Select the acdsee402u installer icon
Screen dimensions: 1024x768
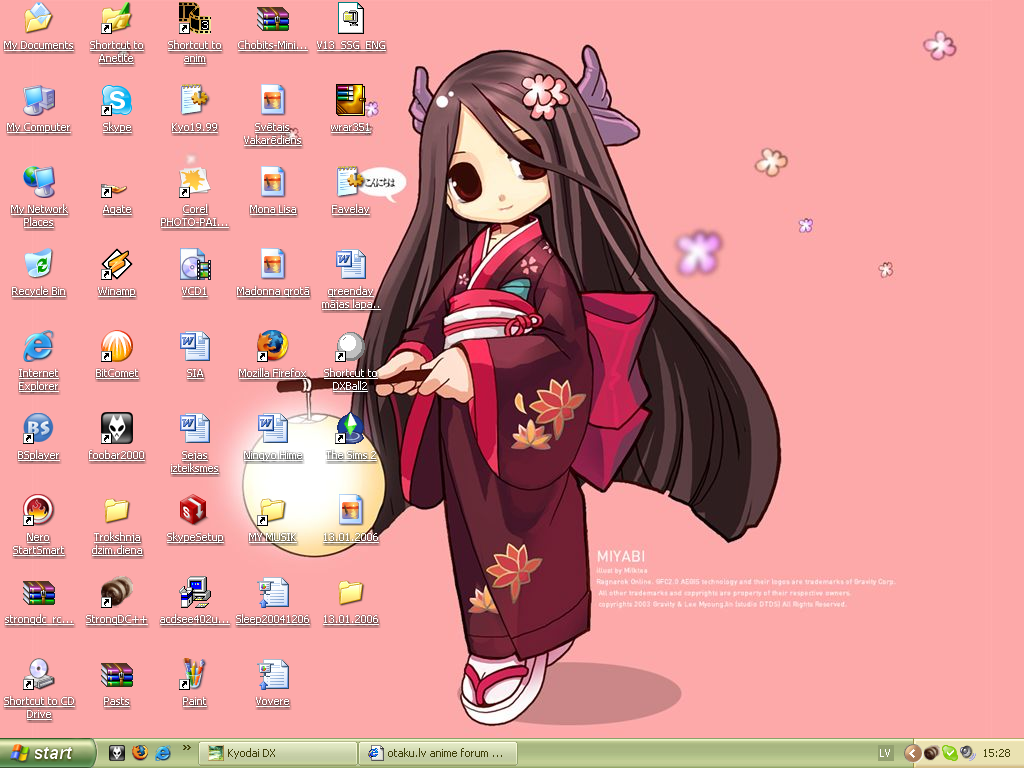click(195, 592)
